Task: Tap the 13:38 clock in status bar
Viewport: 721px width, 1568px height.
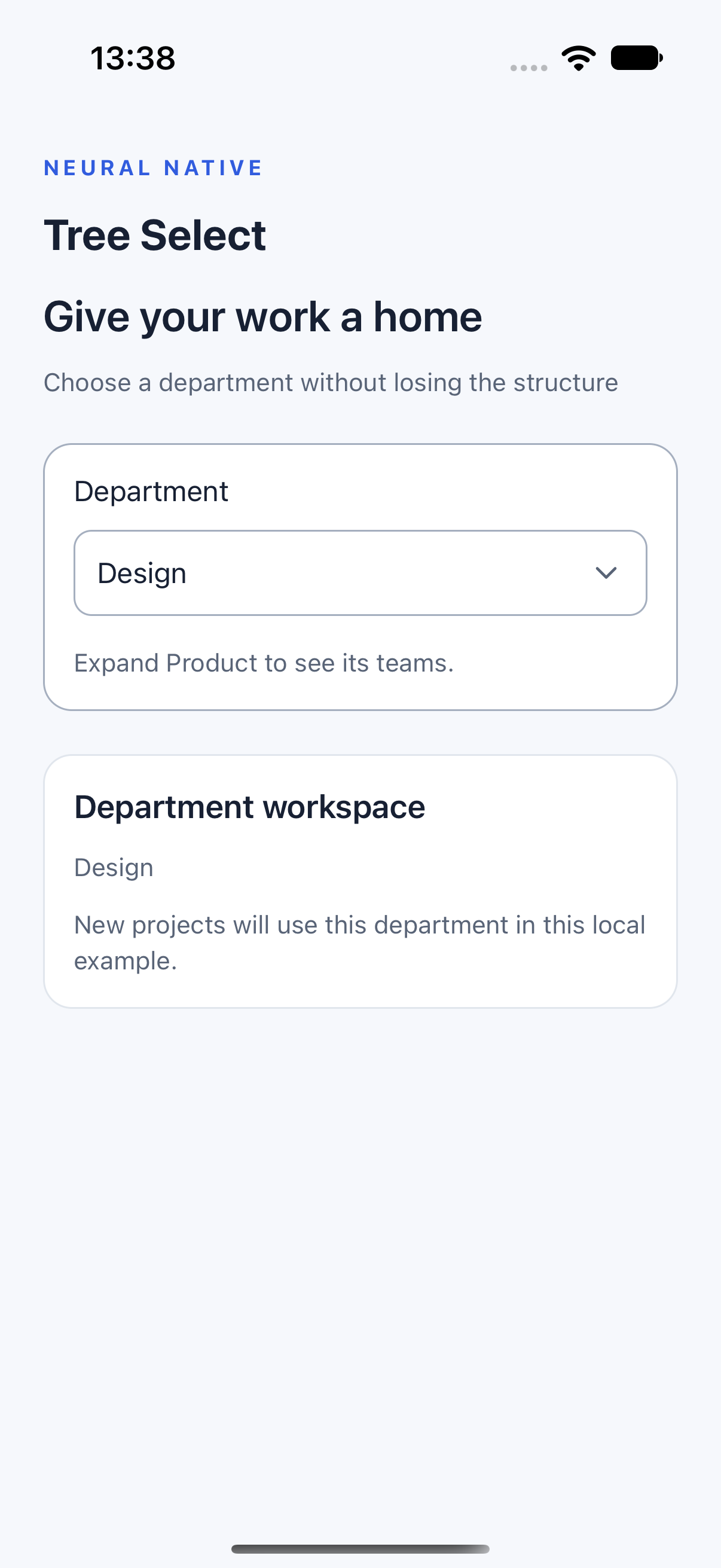Action: pos(133,59)
